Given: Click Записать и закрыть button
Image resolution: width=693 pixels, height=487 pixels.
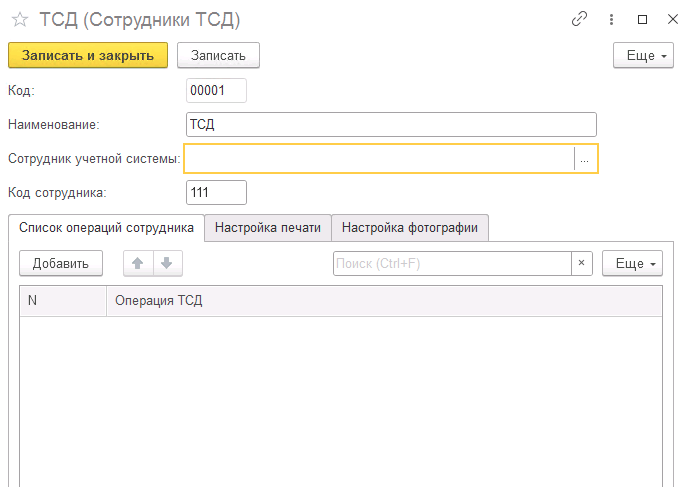Looking at the screenshot, I should pos(88,55).
